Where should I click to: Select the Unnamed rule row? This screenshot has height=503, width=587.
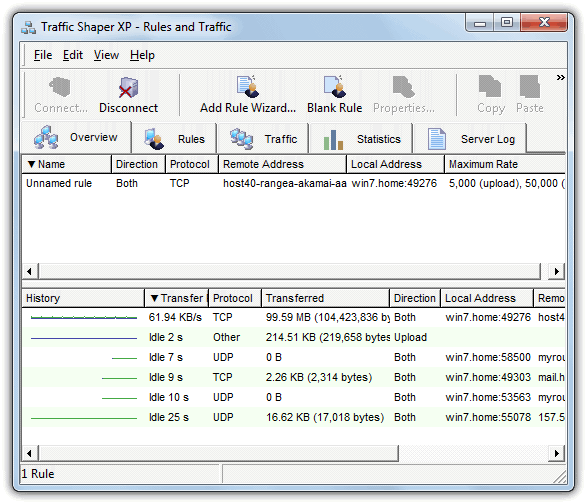(x=294, y=183)
